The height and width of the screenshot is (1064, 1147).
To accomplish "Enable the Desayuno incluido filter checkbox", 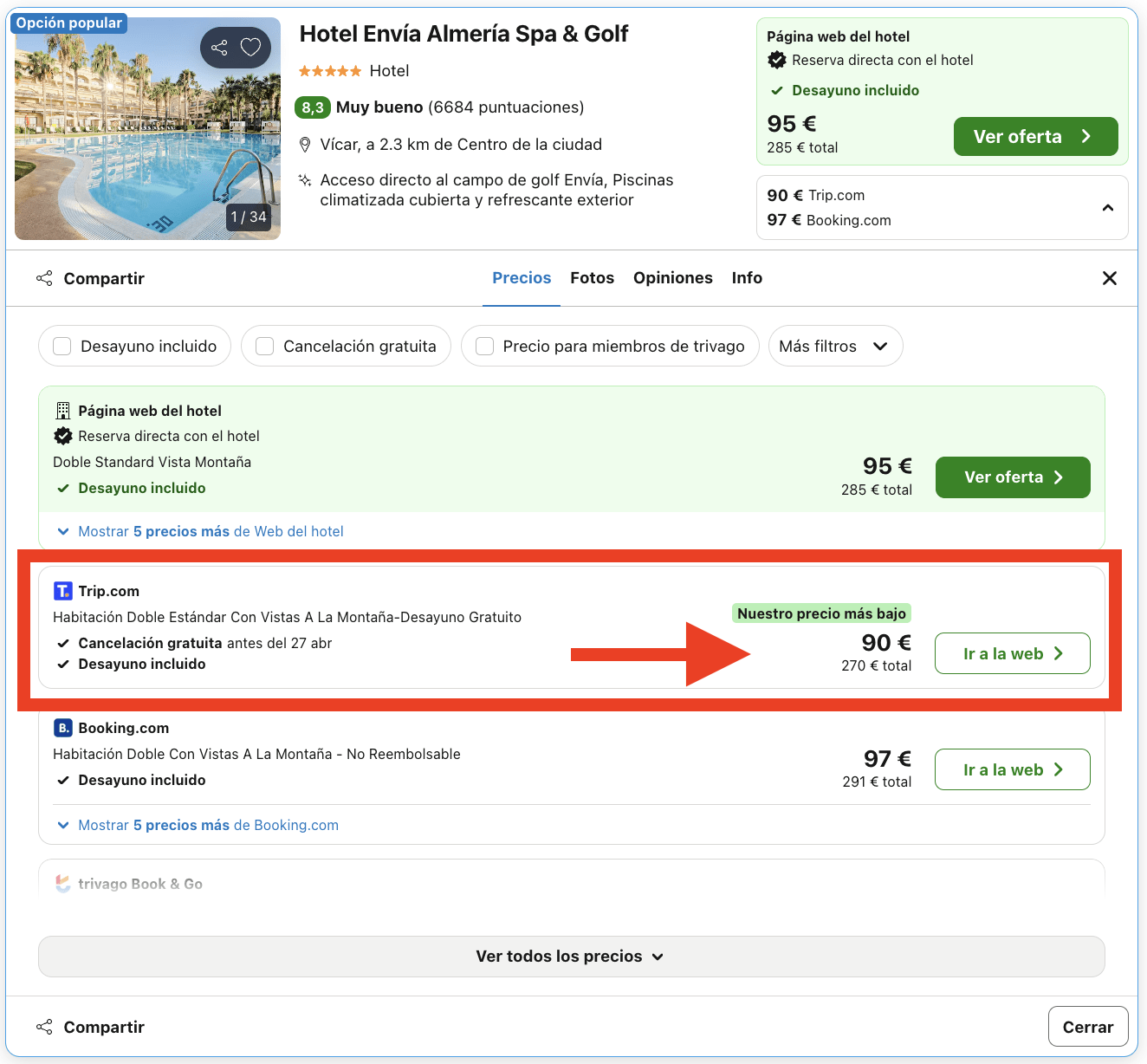I will [x=62, y=347].
